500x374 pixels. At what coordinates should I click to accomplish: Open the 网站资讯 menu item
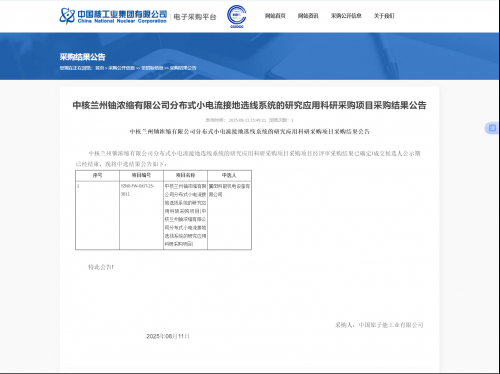[308, 16]
